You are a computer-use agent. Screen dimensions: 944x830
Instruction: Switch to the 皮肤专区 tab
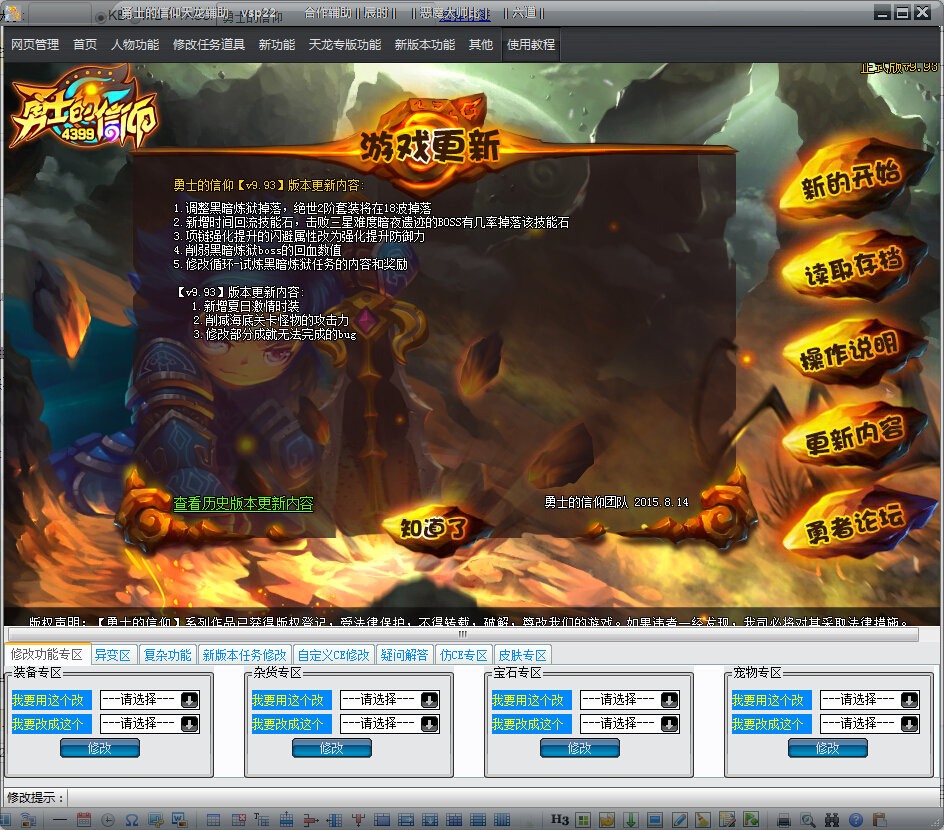[x=521, y=654]
